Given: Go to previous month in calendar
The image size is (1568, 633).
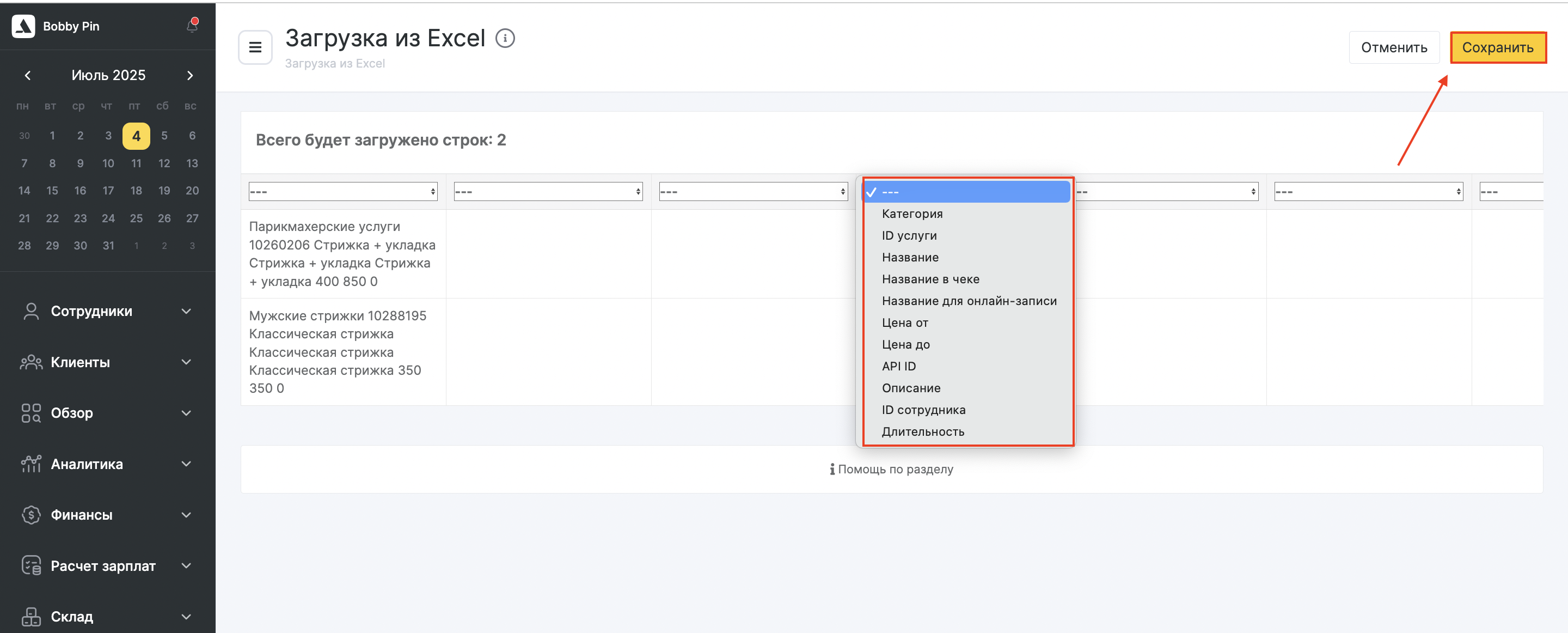Looking at the screenshot, I should pos(27,76).
